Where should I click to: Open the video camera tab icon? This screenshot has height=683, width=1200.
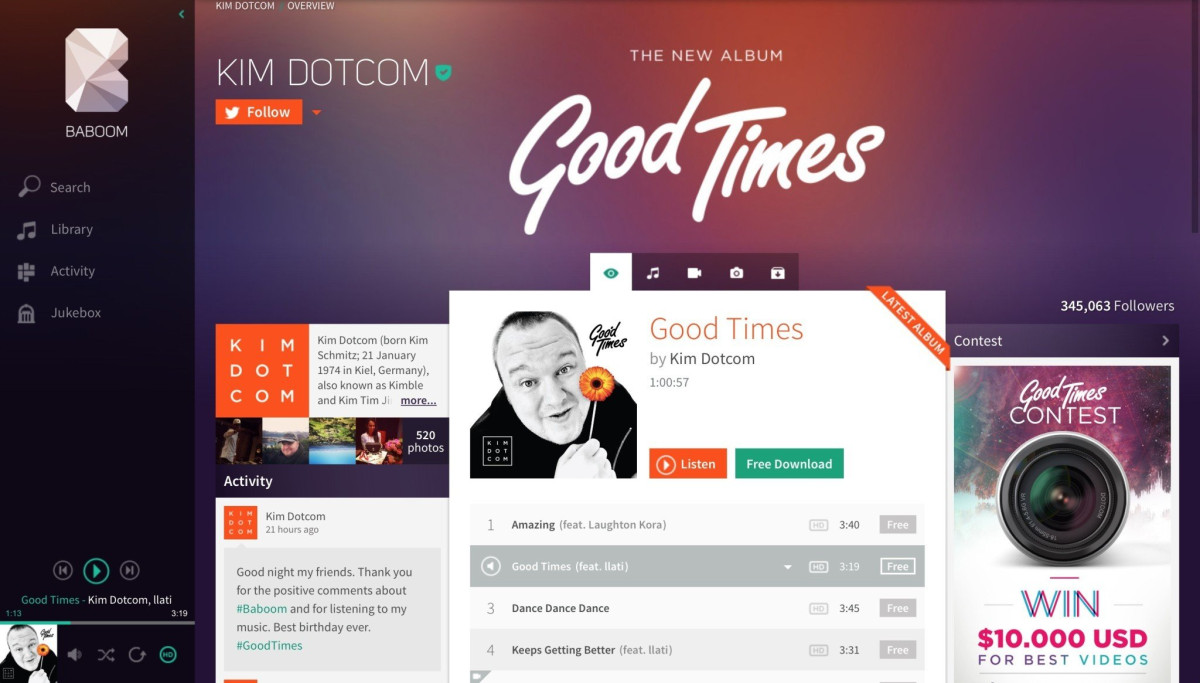pyautogui.click(x=694, y=273)
